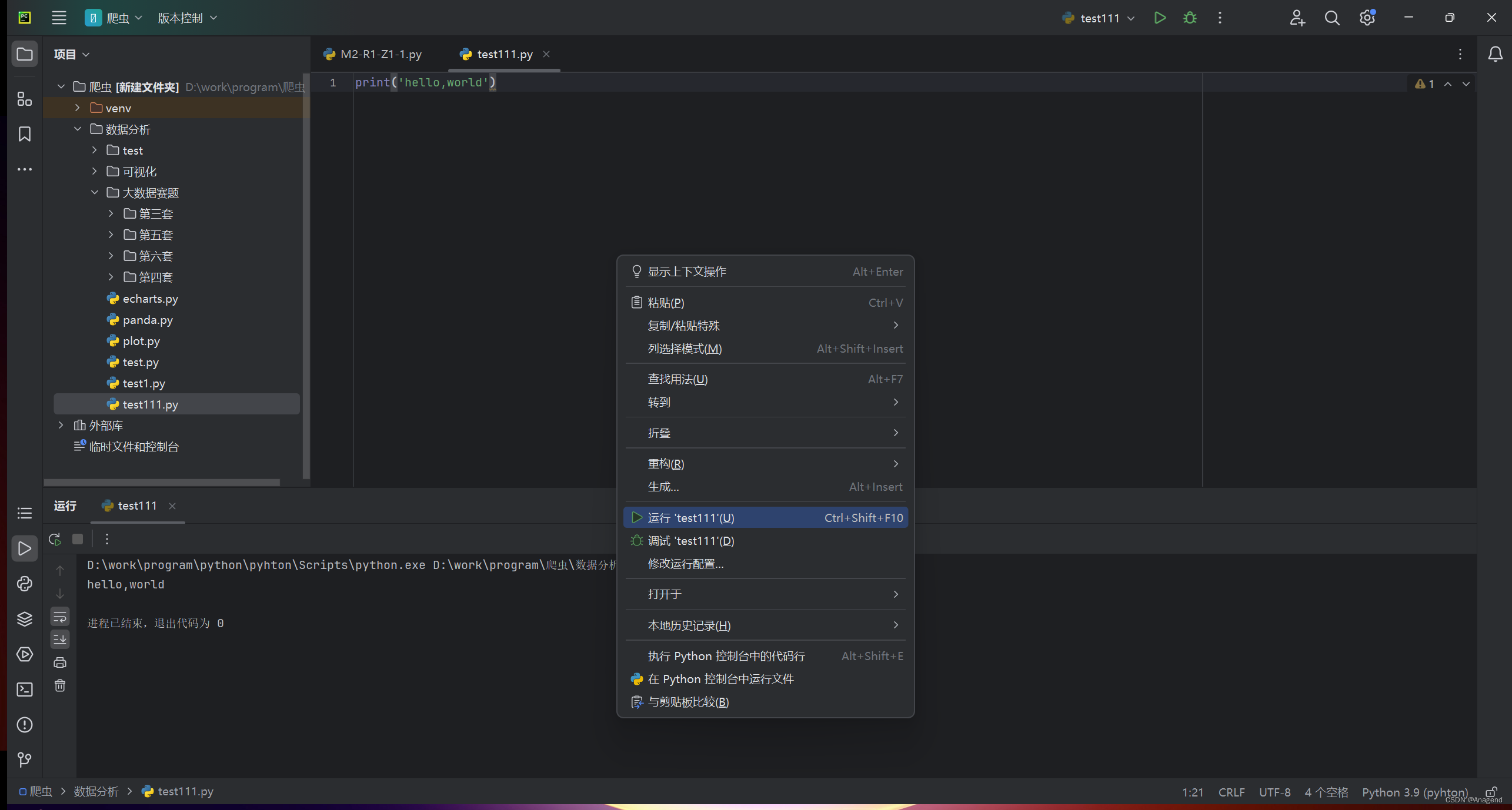
Task: Switch to the M2-R1-Z1-1.py editor tab
Action: [x=373, y=53]
